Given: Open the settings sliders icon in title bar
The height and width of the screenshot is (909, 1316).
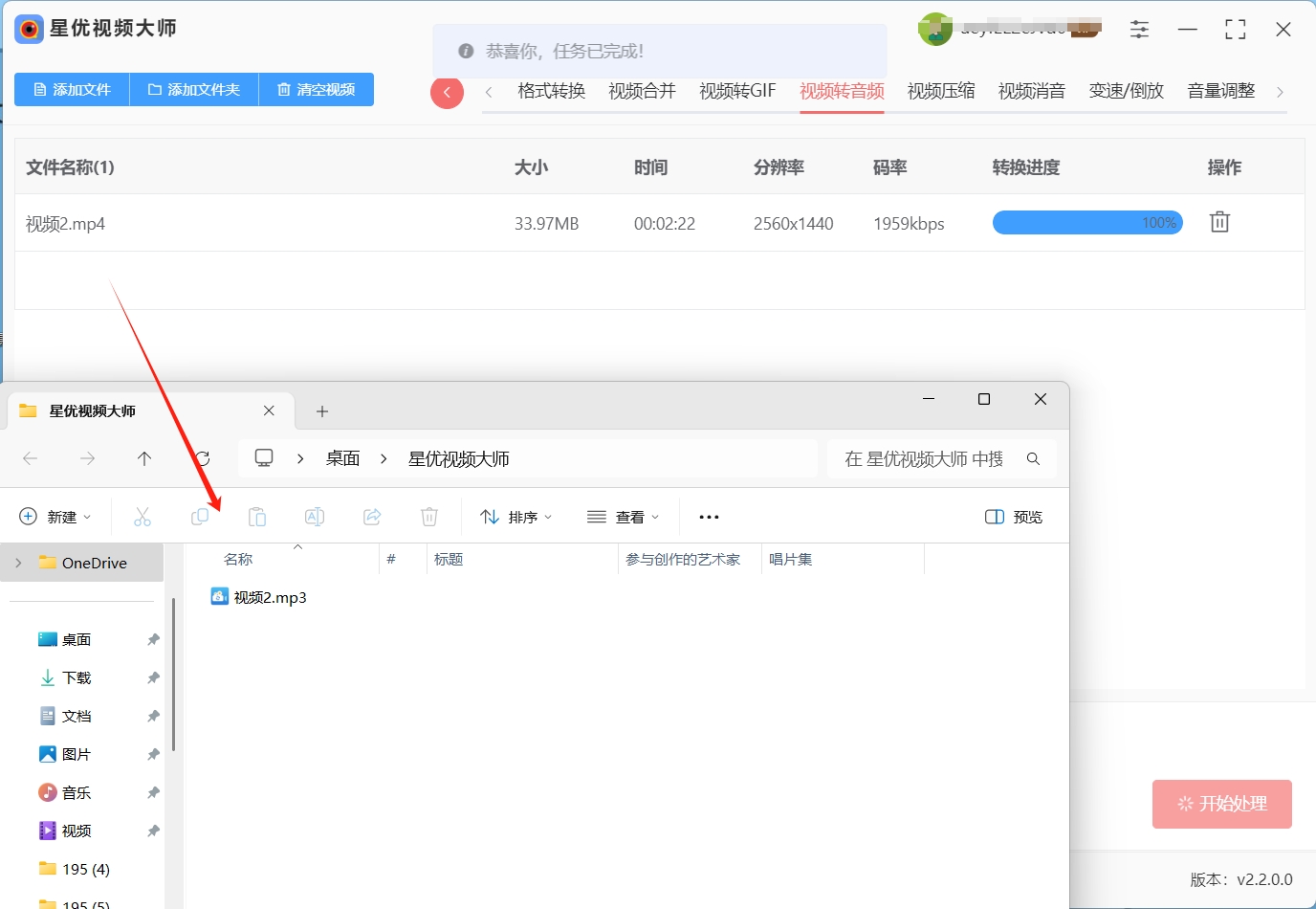Looking at the screenshot, I should 1139,30.
